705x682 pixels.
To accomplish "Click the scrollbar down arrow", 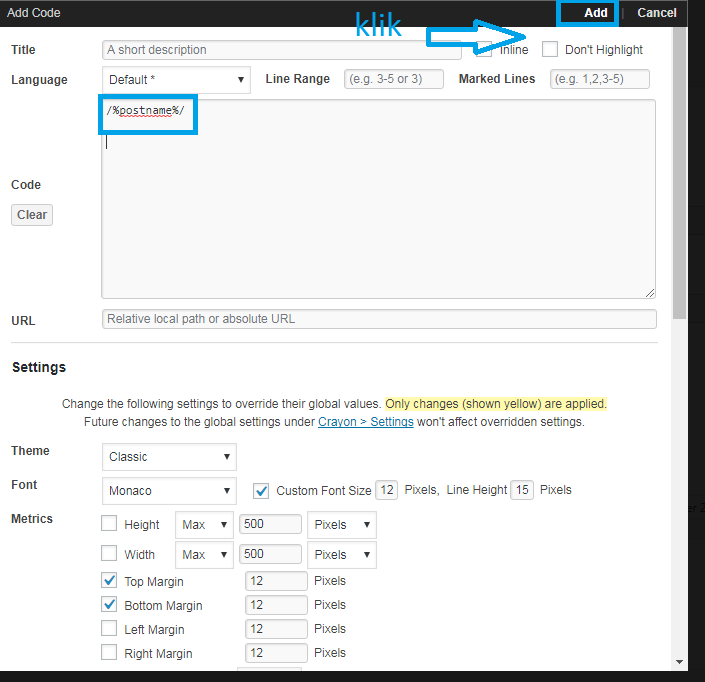I will [680, 661].
